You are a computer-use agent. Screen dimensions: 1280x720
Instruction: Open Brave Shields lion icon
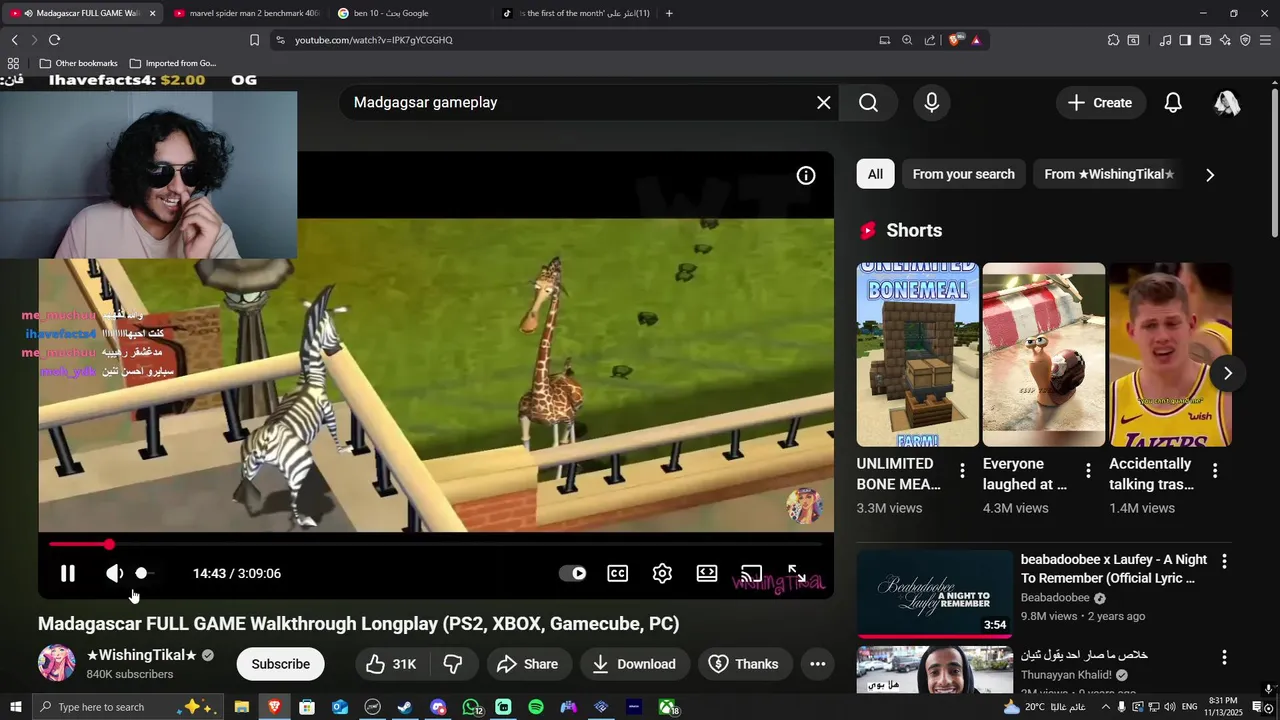pos(955,40)
